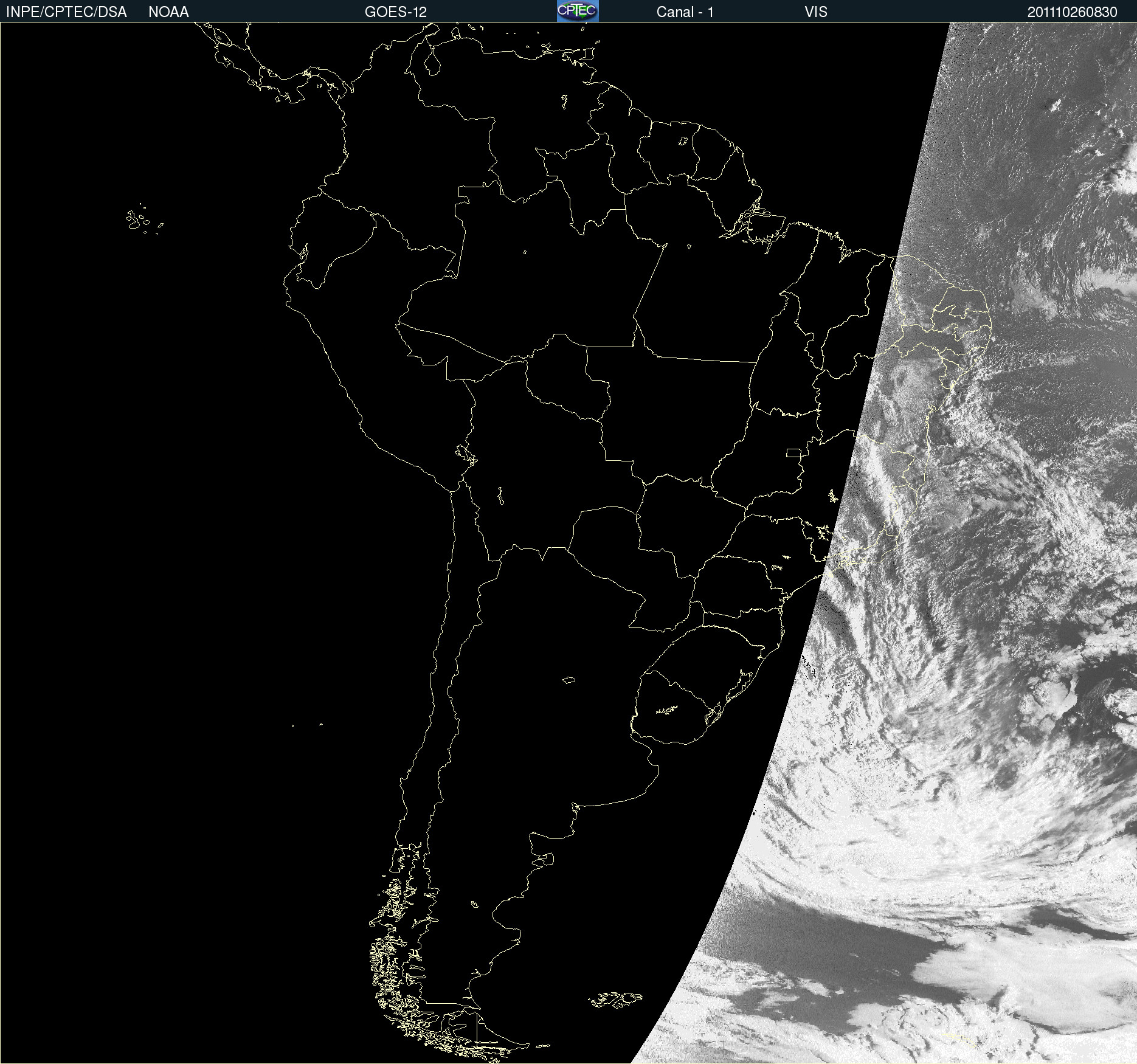
Task: Click the 201110260830 timestamp
Action: click(x=1073, y=12)
